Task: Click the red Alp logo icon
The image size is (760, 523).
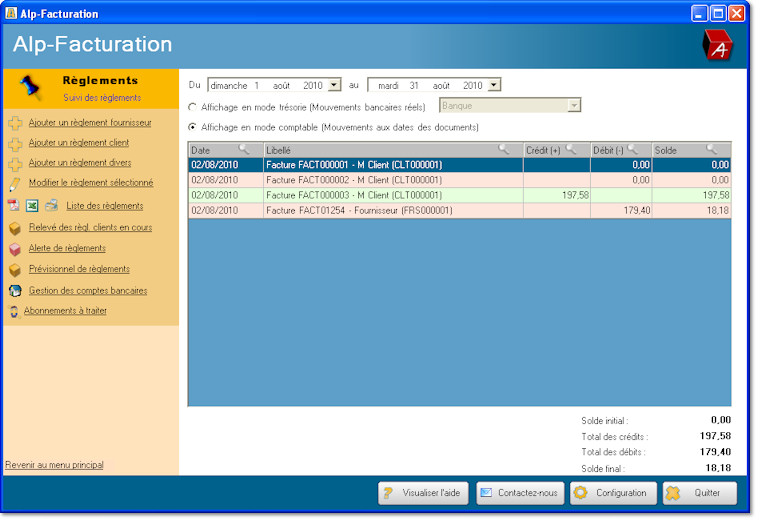Action: point(717,45)
